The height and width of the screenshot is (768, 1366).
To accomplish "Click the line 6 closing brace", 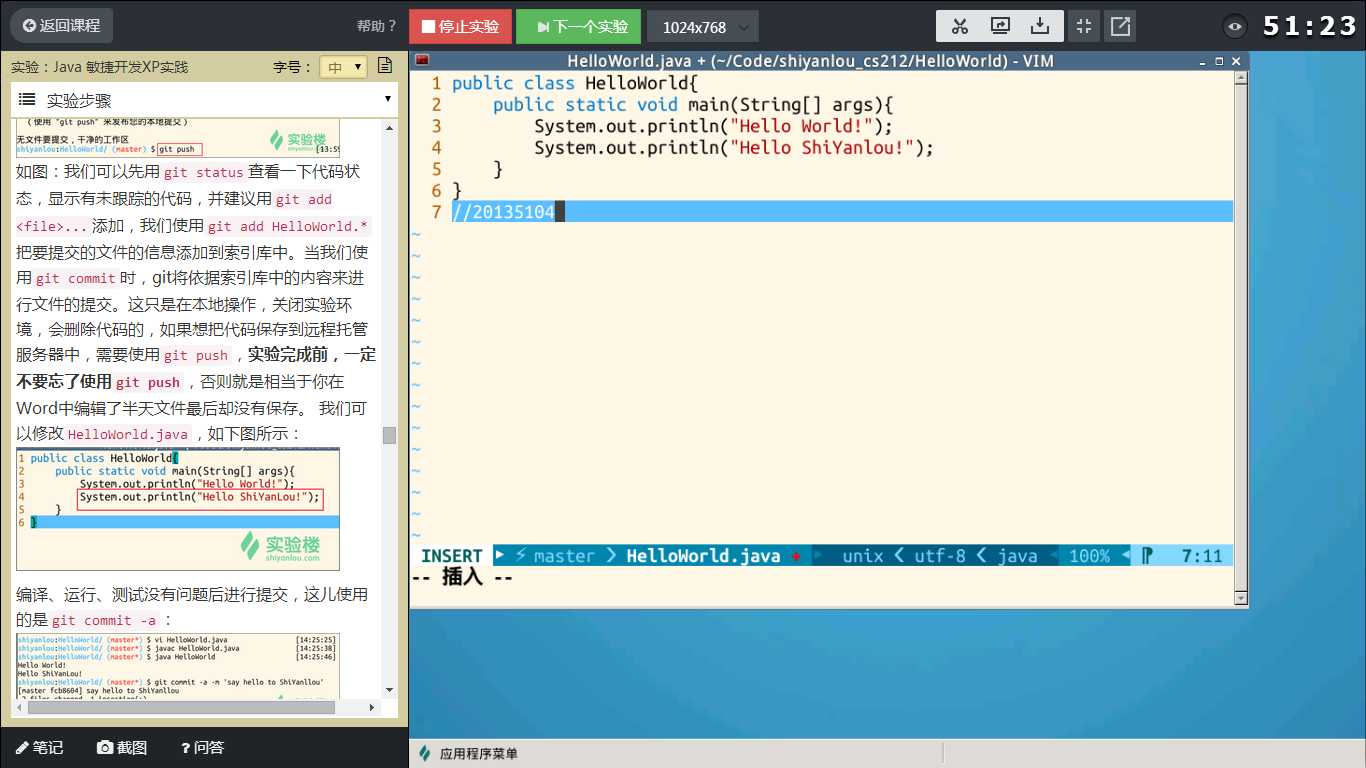I will point(457,190).
